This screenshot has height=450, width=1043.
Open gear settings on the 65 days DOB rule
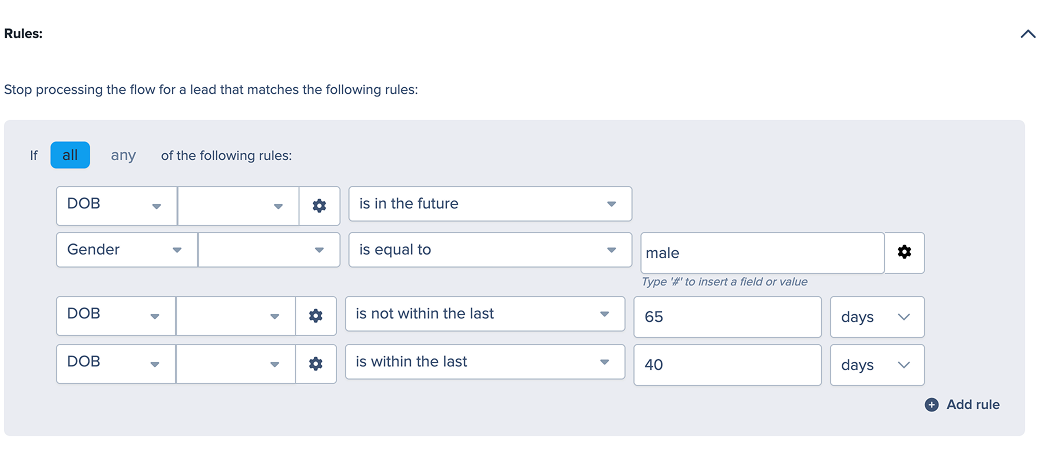[x=316, y=316]
